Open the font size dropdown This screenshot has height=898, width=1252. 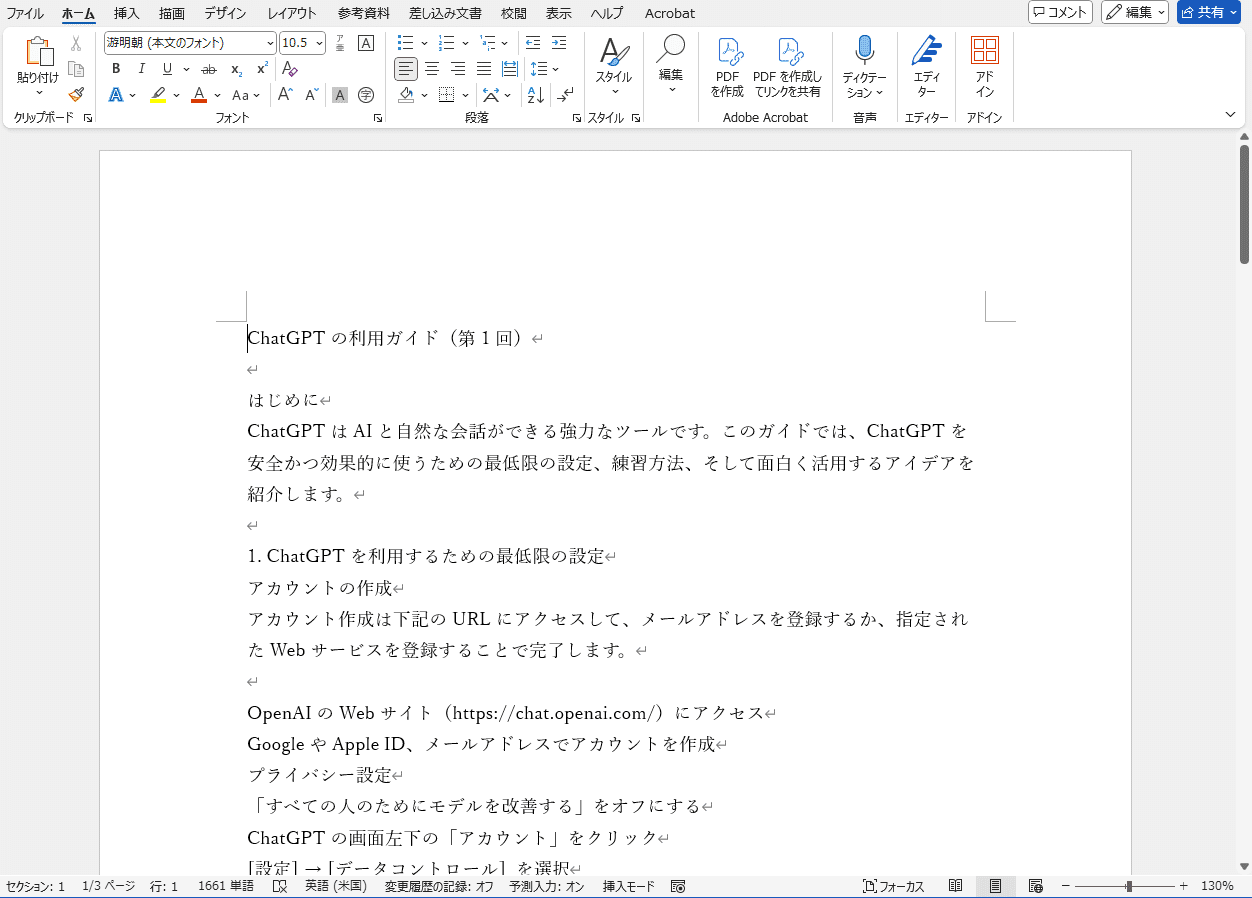click(319, 43)
